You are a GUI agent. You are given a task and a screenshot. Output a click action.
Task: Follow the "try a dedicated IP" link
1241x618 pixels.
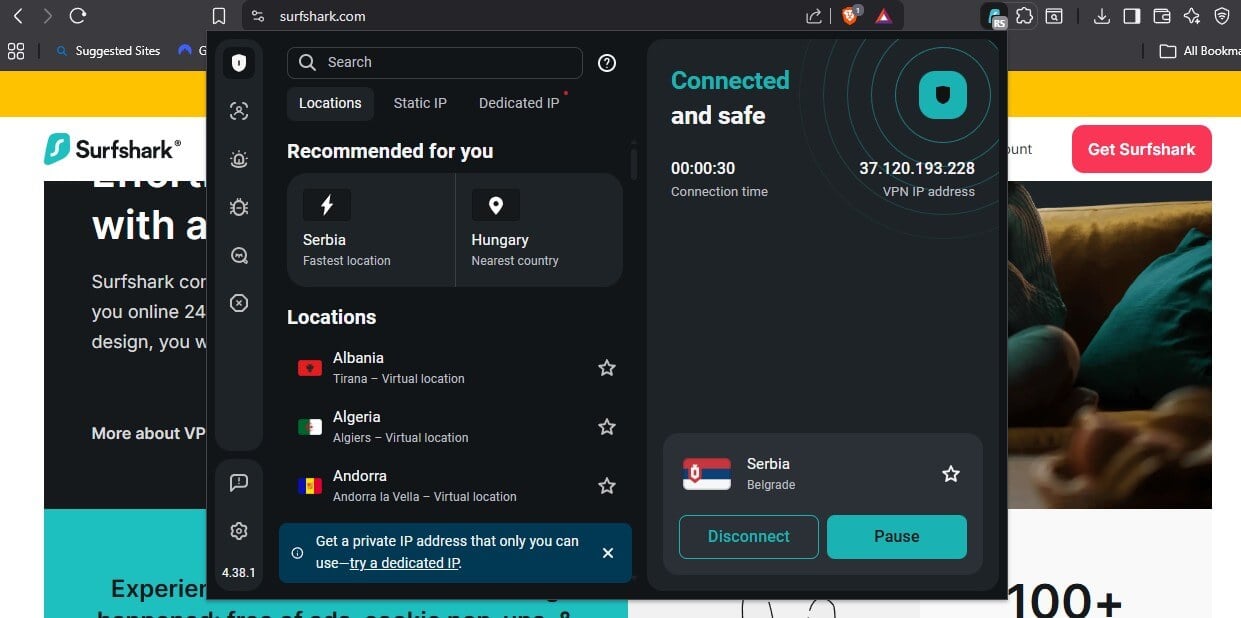pyautogui.click(x=405, y=563)
